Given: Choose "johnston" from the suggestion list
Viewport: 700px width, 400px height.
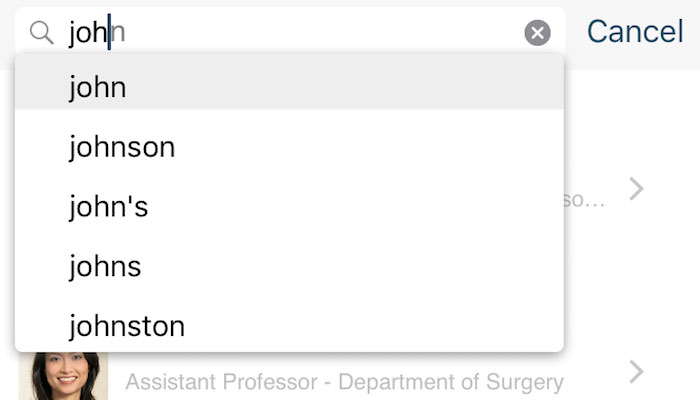Looking at the screenshot, I should (289, 326).
